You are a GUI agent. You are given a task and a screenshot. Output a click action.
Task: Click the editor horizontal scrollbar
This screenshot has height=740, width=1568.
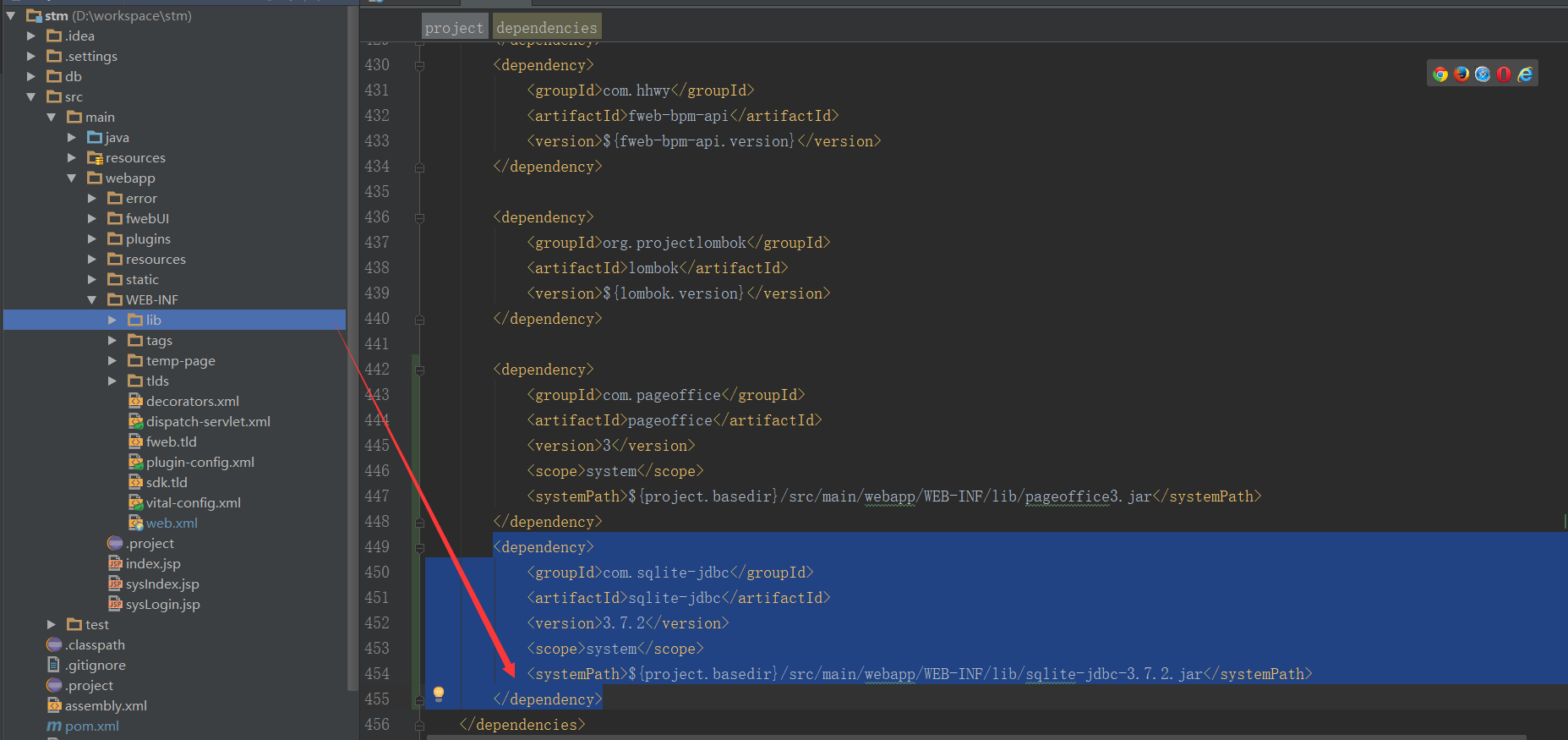(x=976, y=737)
